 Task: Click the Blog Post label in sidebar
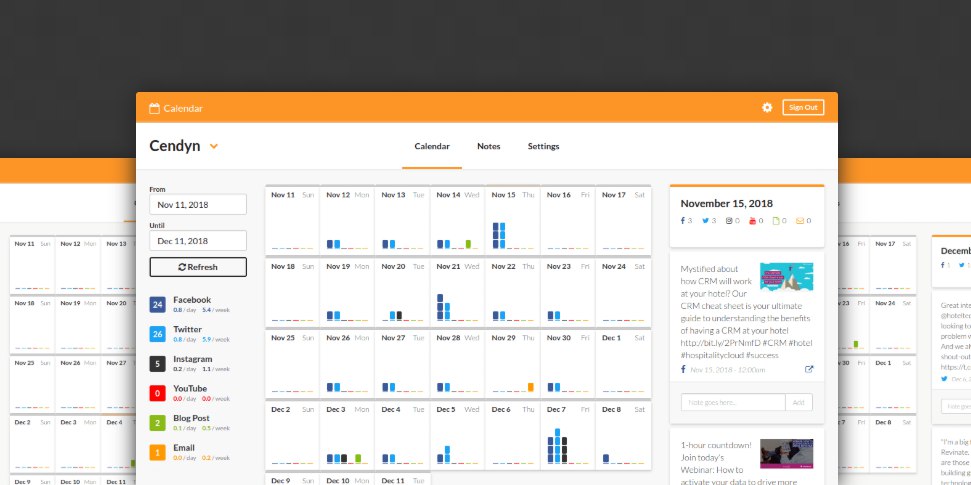(191, 418)
